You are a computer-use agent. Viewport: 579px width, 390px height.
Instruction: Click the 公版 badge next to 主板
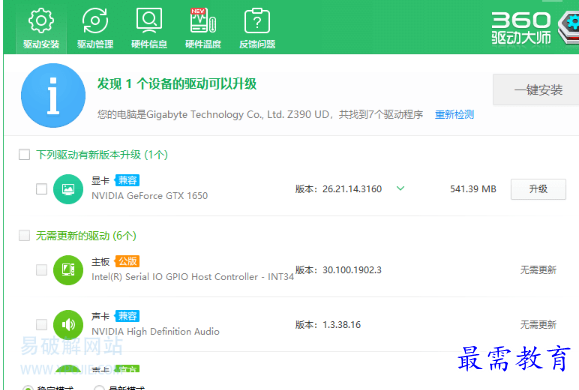127,261
